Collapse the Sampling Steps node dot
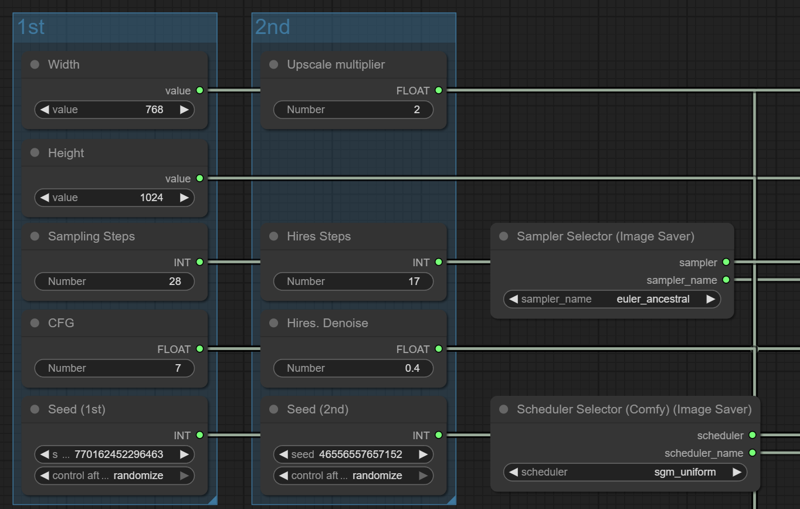The height and width of the screenshot is (509, 800). tap(35, 236)
